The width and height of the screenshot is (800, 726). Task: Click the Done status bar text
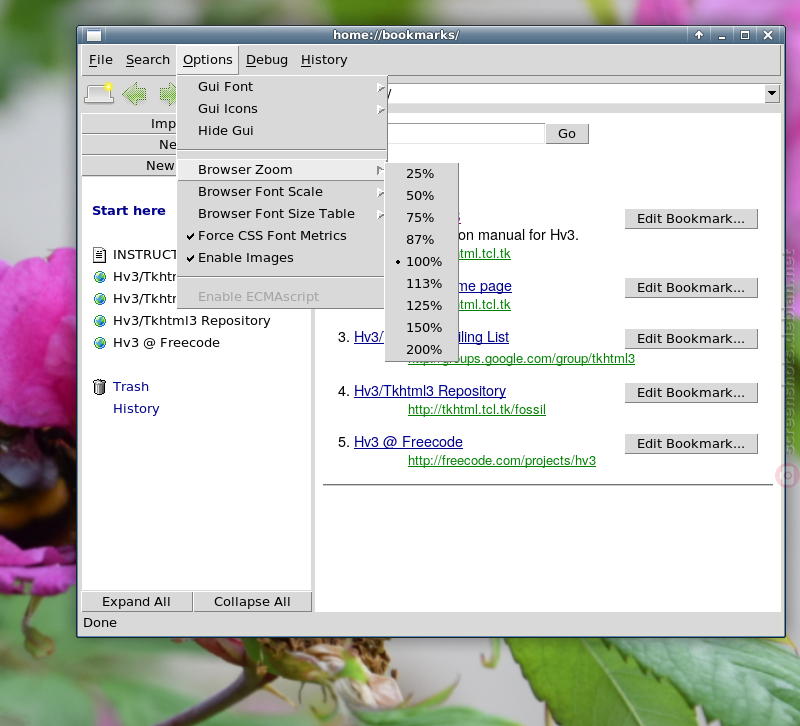coord(100,623)
